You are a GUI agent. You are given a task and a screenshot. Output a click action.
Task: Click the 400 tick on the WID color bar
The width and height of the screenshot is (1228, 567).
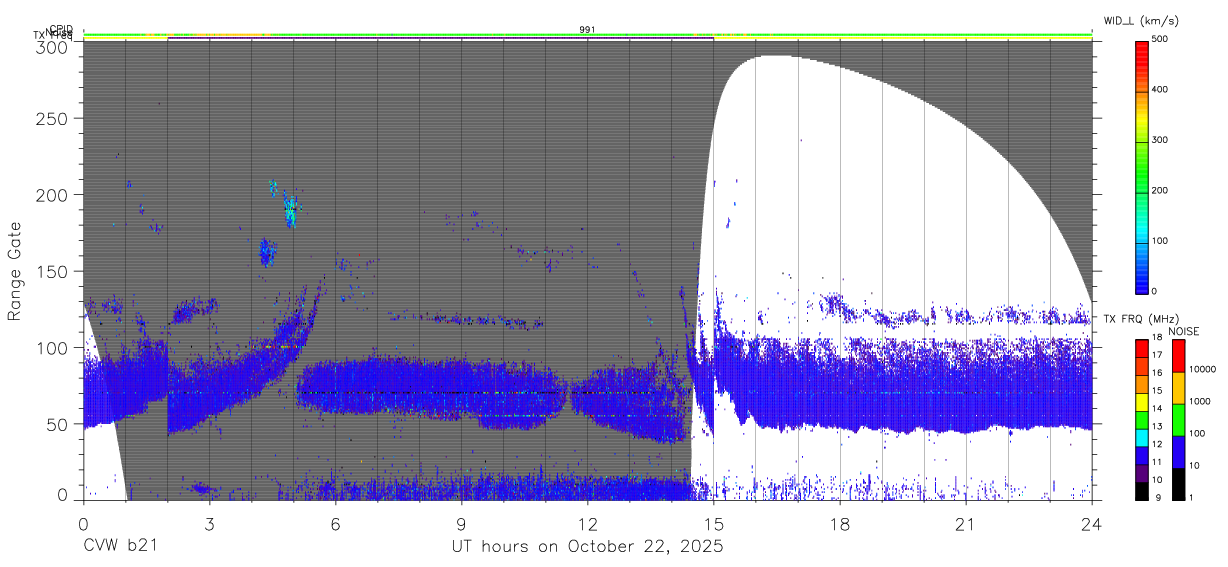1162,90
